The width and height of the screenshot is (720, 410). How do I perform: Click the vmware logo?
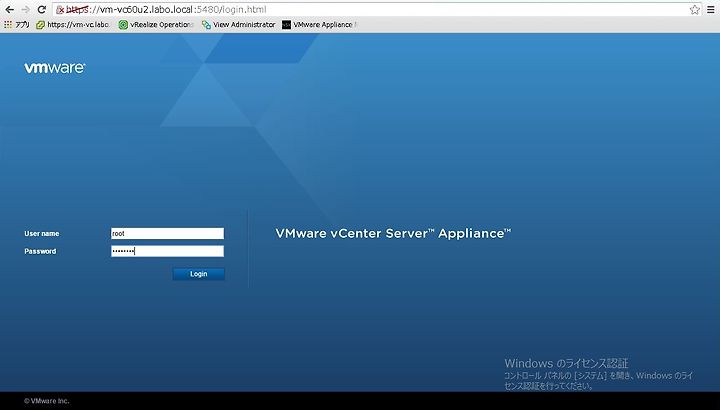tap(55, 68)
